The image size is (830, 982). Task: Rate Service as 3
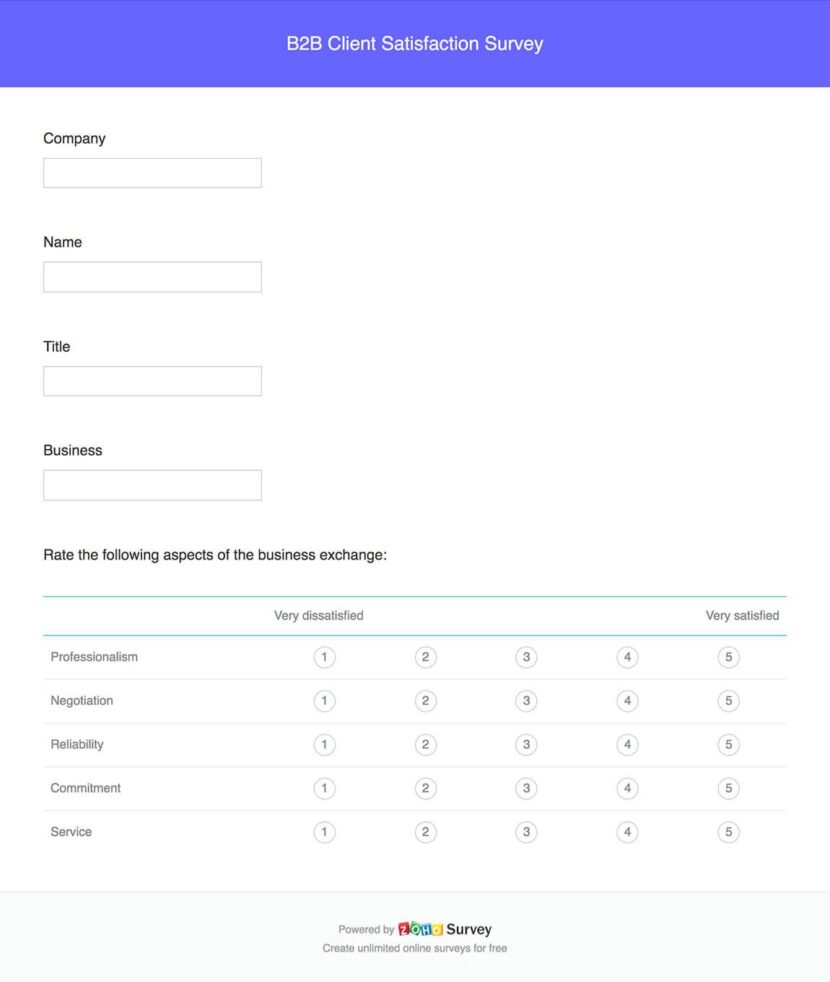click(x=526, y=831)
